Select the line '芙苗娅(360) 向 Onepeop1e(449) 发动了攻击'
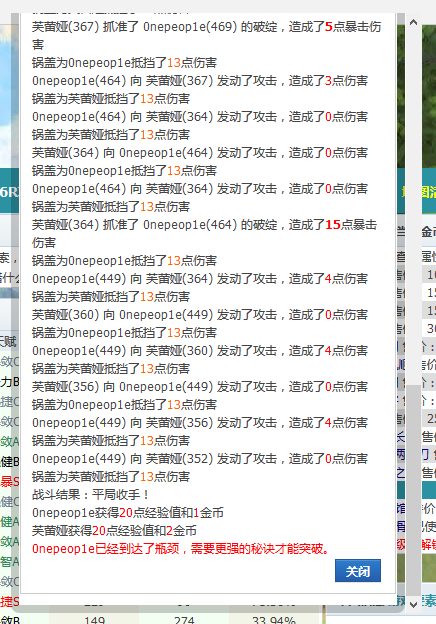 point(200,315)
